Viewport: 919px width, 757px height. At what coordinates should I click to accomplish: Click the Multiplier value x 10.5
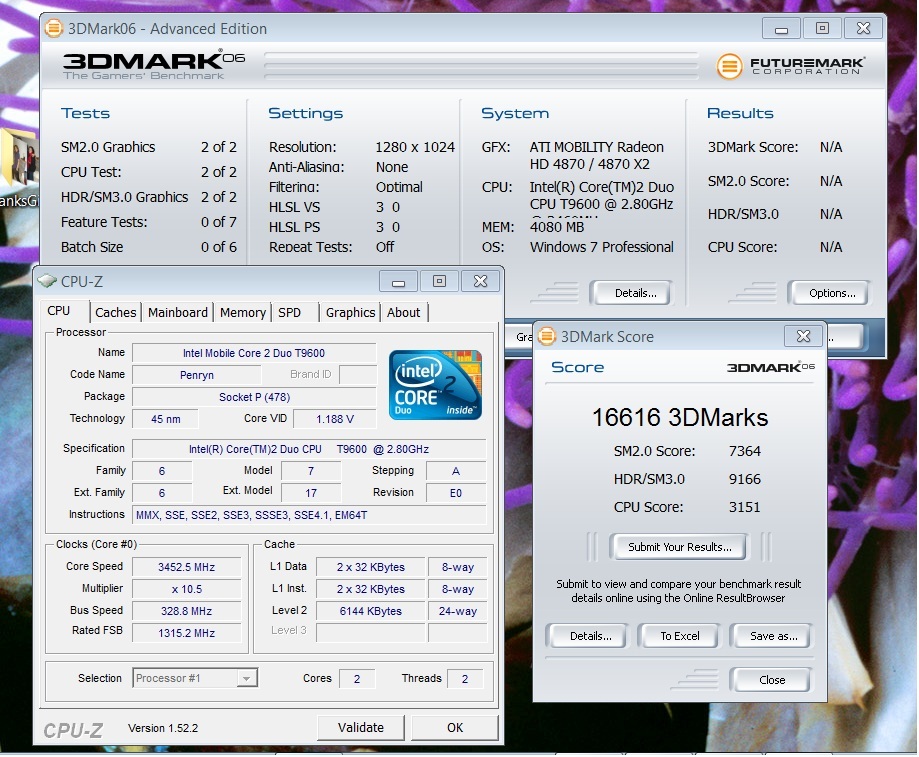click(x=186, y=589)
